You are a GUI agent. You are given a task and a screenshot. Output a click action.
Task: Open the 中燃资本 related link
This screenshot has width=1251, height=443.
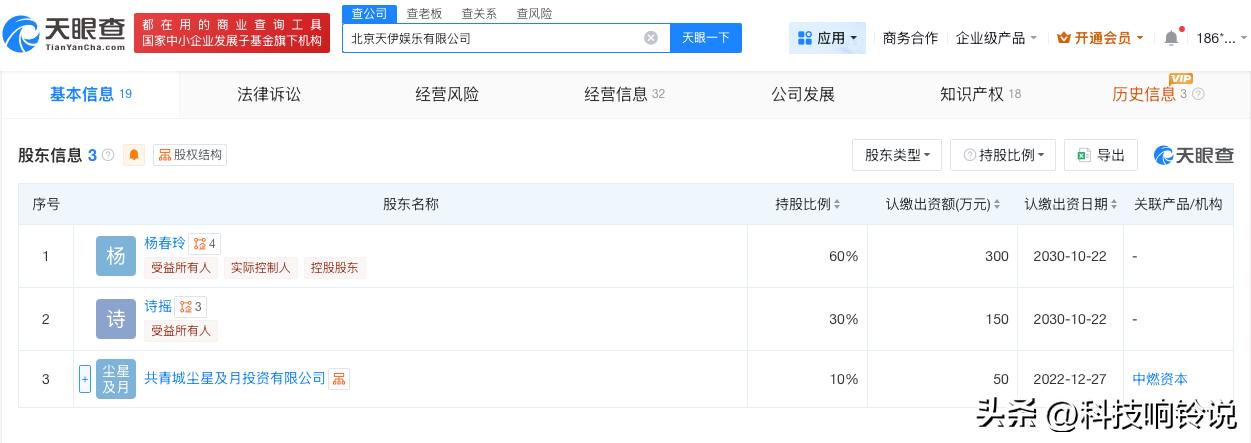pos(1160,379)
